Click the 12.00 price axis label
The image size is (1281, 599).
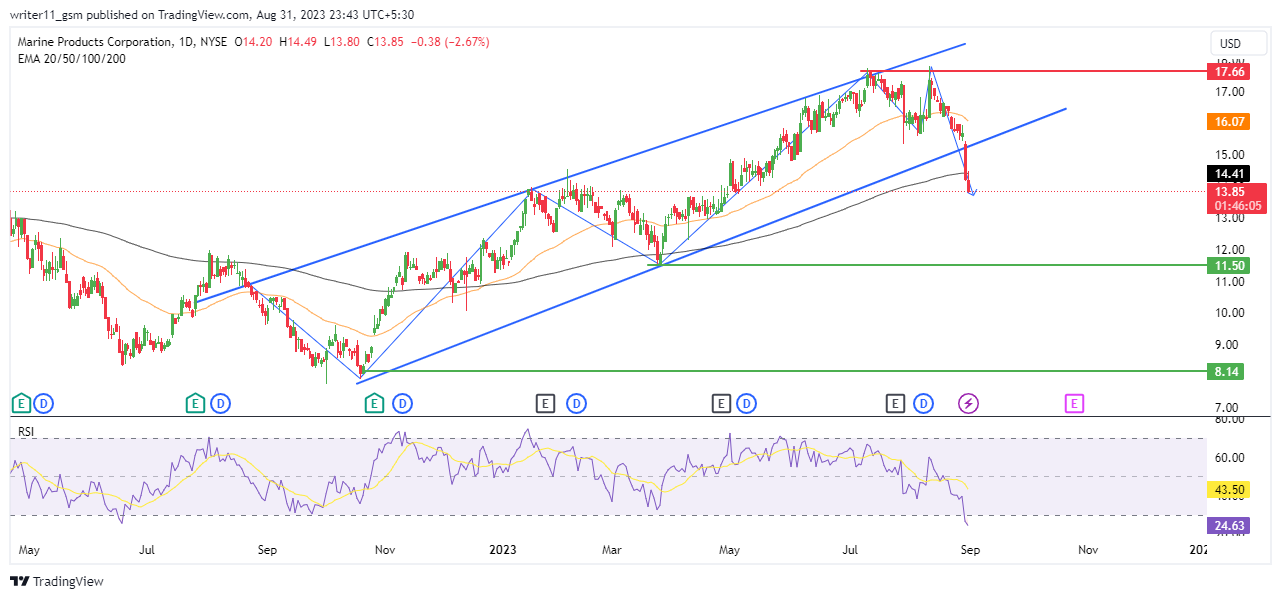click(x=1229, y=250)
